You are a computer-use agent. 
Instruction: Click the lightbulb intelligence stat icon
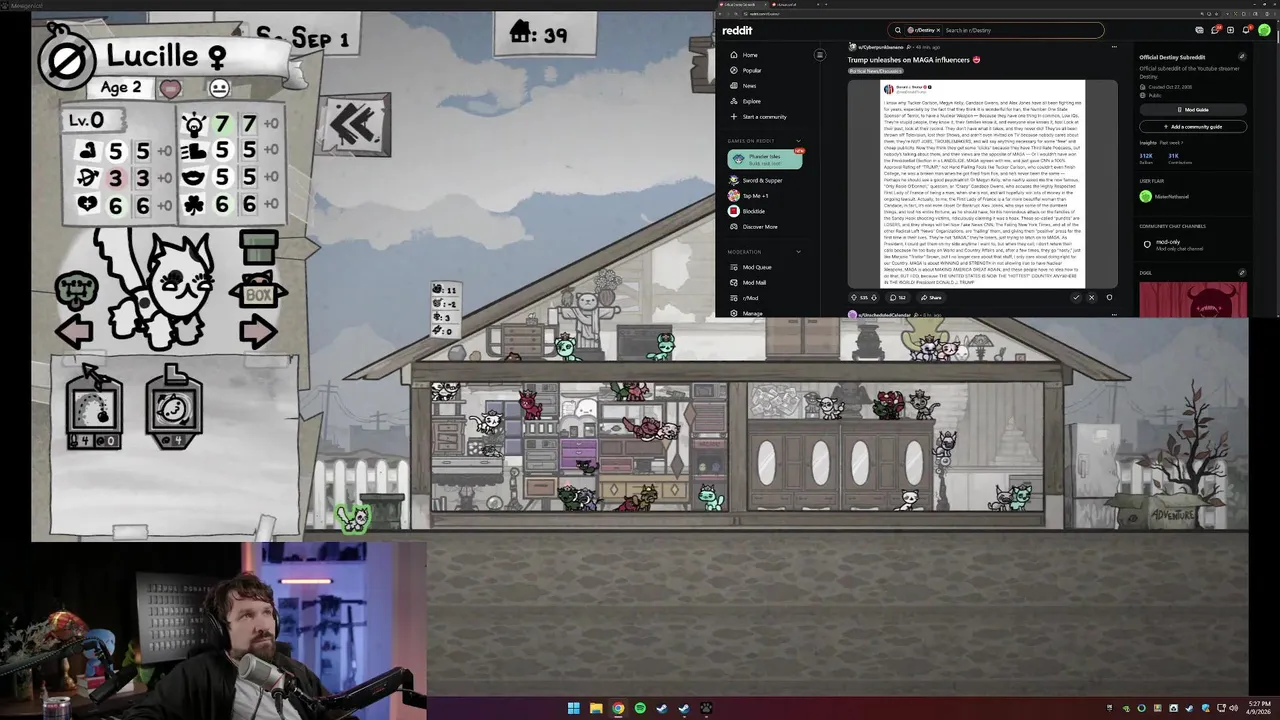click(194, 124)
